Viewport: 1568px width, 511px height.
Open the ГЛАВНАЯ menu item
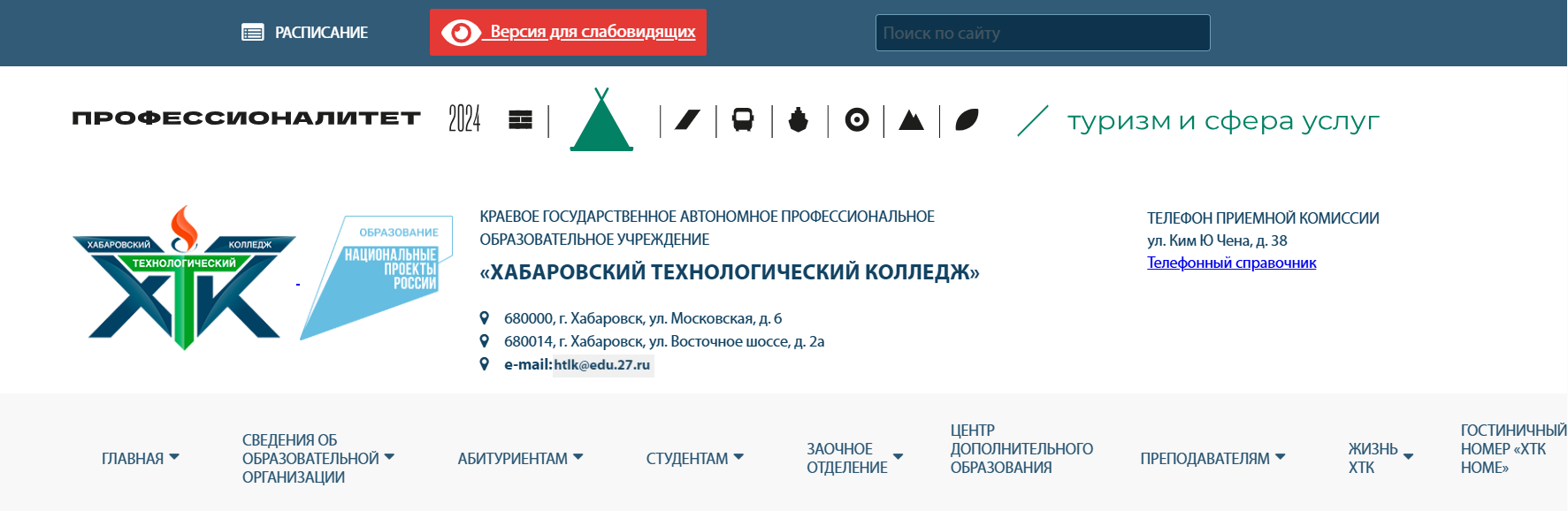[x=133, y=459]
